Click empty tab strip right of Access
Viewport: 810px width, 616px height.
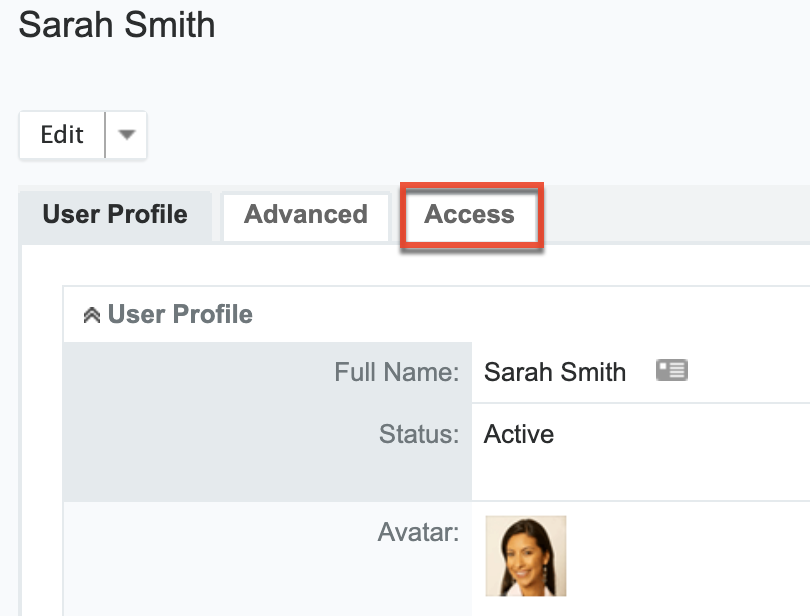680,215
